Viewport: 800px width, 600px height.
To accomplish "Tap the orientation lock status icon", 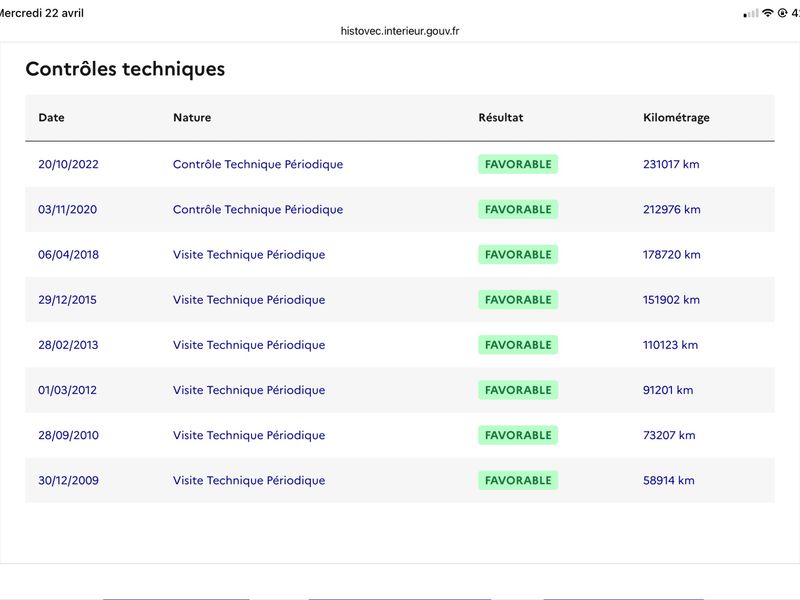I will click(782, 13).
